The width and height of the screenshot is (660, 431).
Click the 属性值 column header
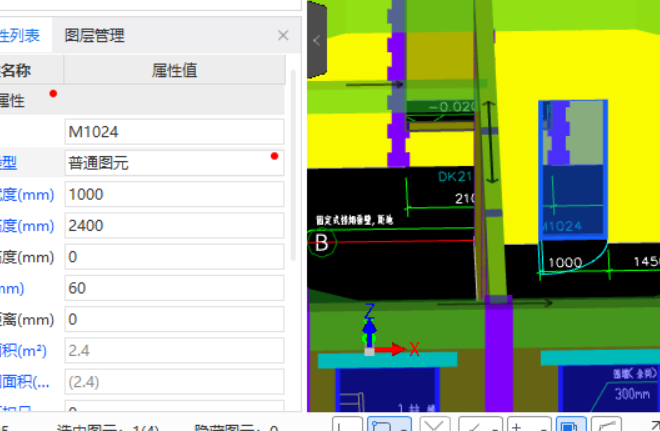(x=174, y=70)
